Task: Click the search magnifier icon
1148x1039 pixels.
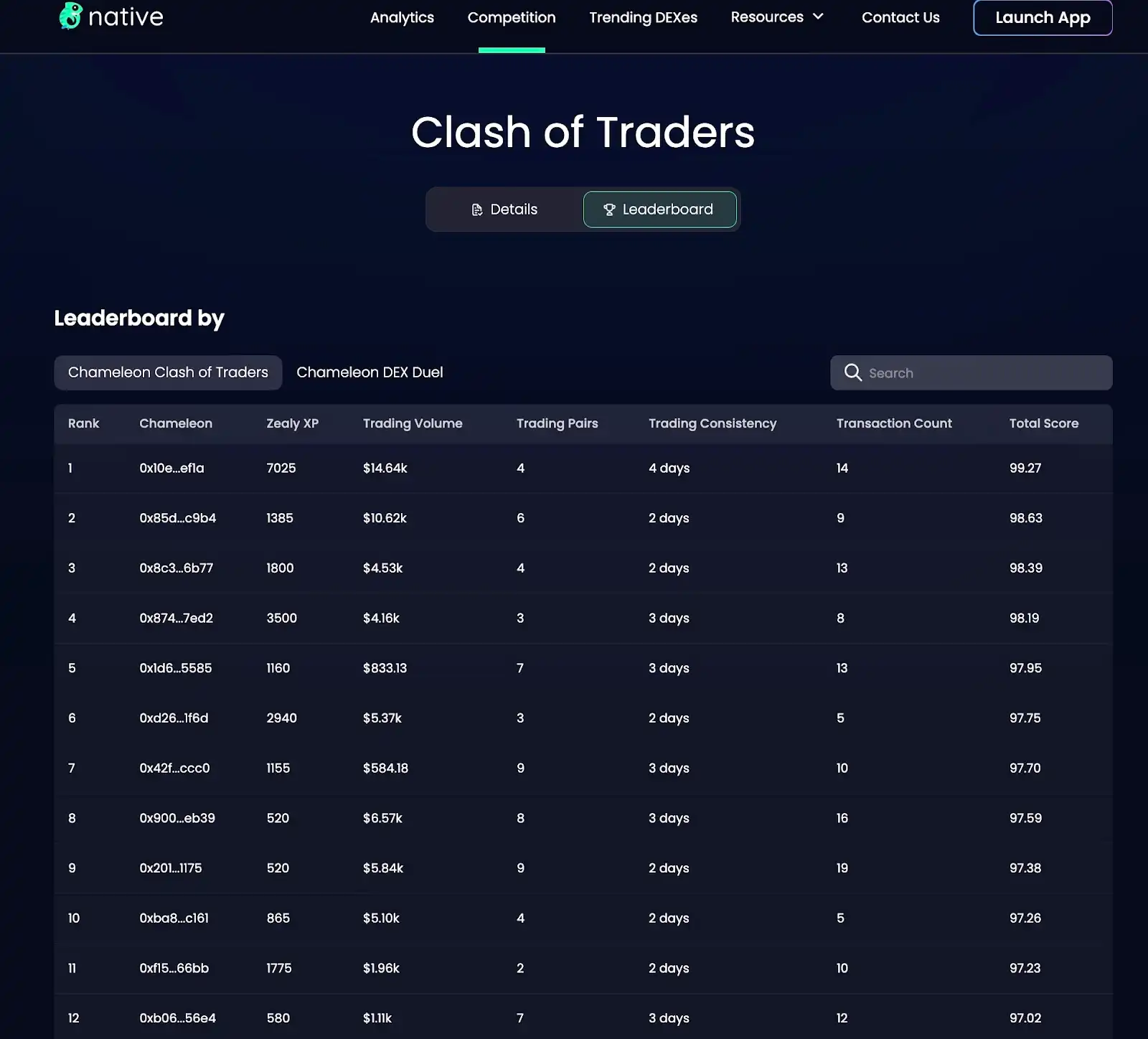Action: coord(852,372)
